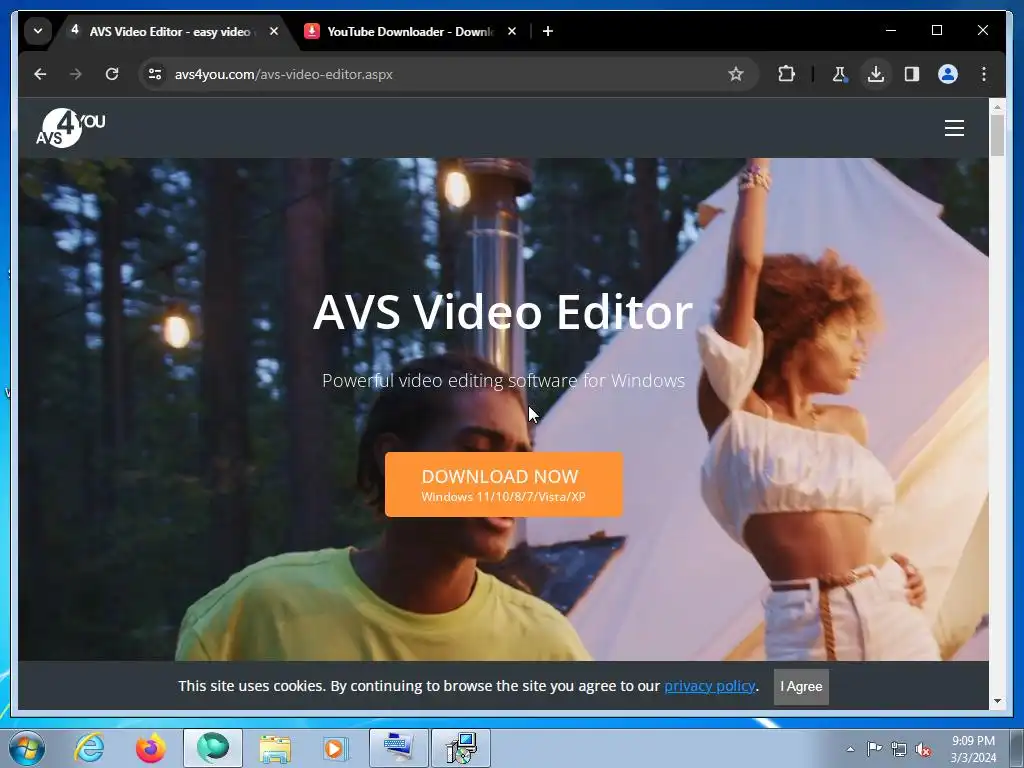Show browser downloads panel
1024x768 pixels.
click(x=876, y=74)
